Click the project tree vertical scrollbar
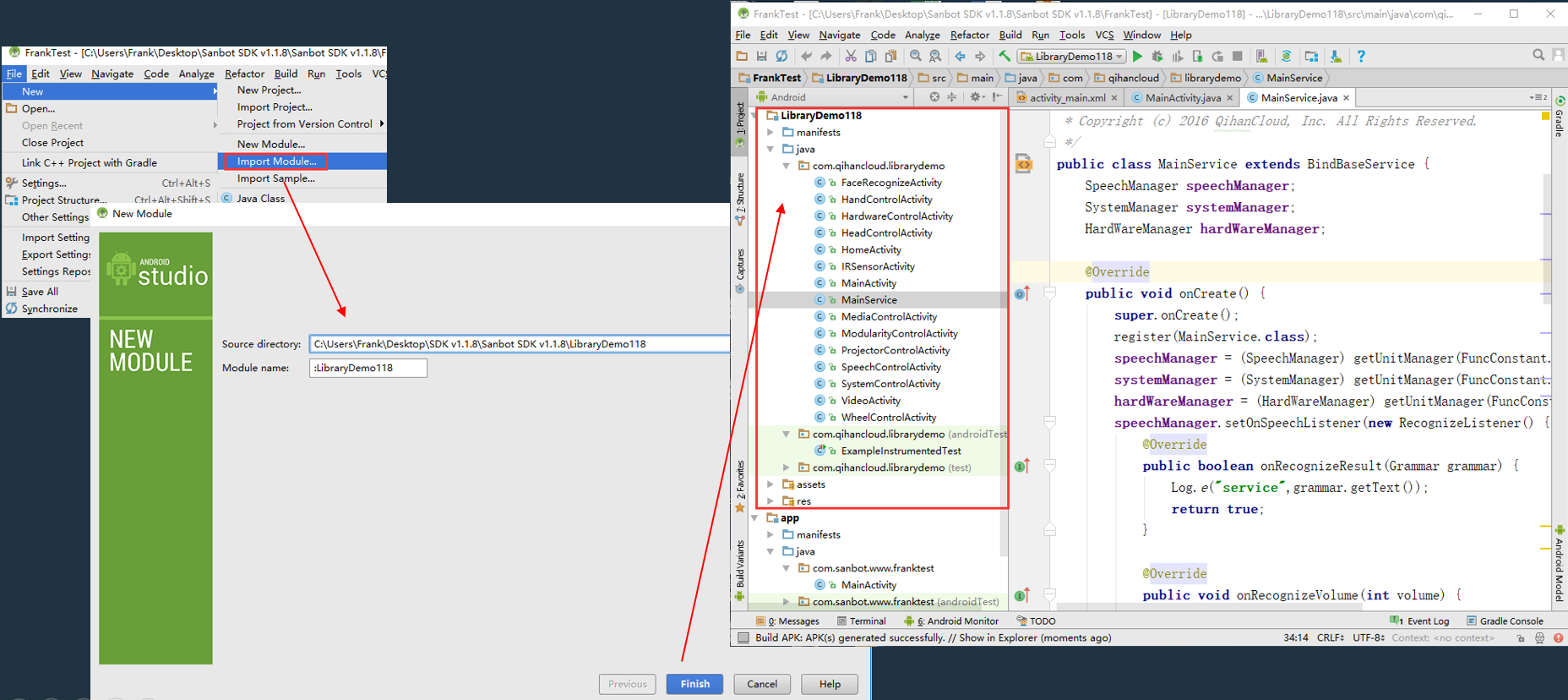 tap(1004, 330)
